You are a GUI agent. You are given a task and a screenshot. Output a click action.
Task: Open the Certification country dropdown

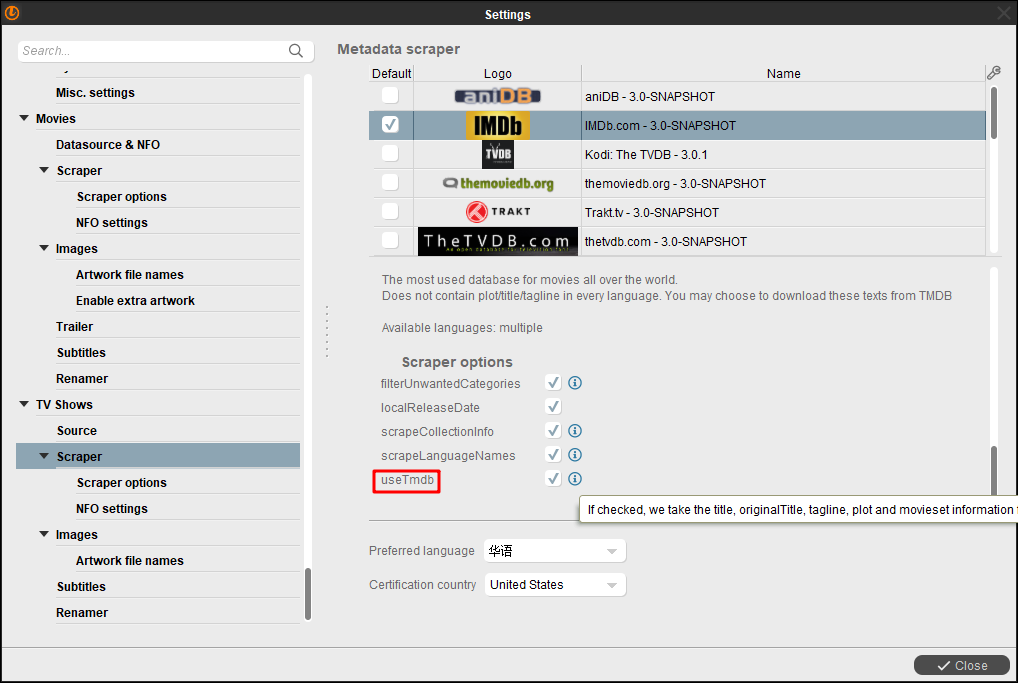tap(554, 585)
